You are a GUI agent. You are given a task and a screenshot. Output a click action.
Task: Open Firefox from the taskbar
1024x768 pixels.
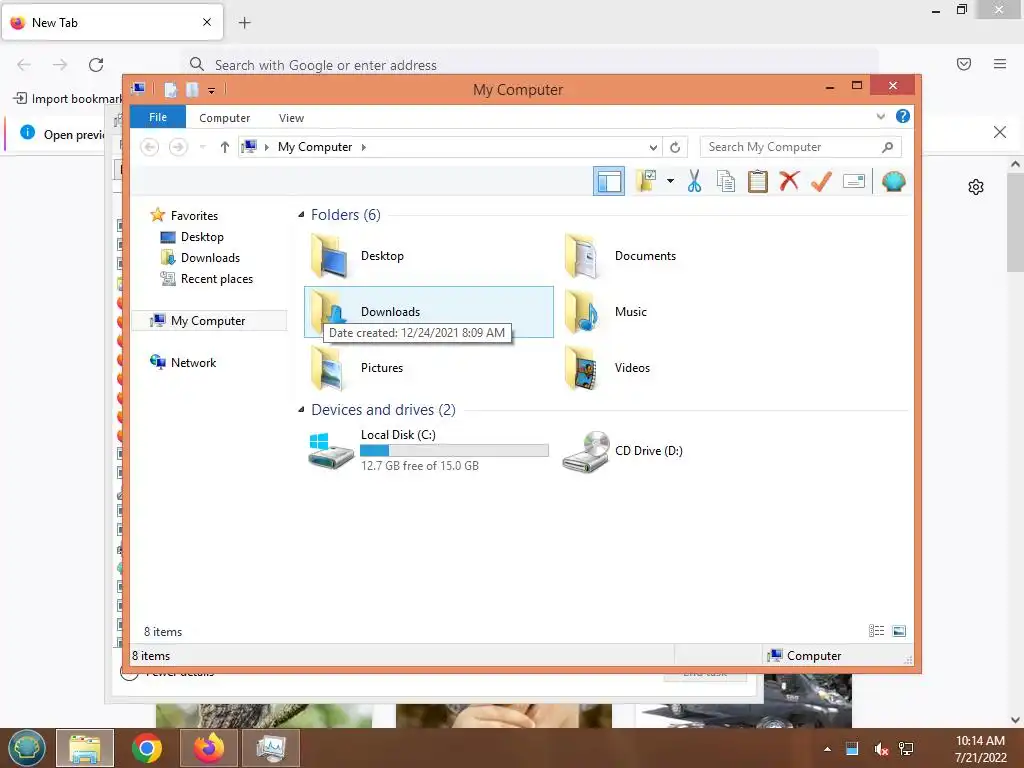coord(209,748)
